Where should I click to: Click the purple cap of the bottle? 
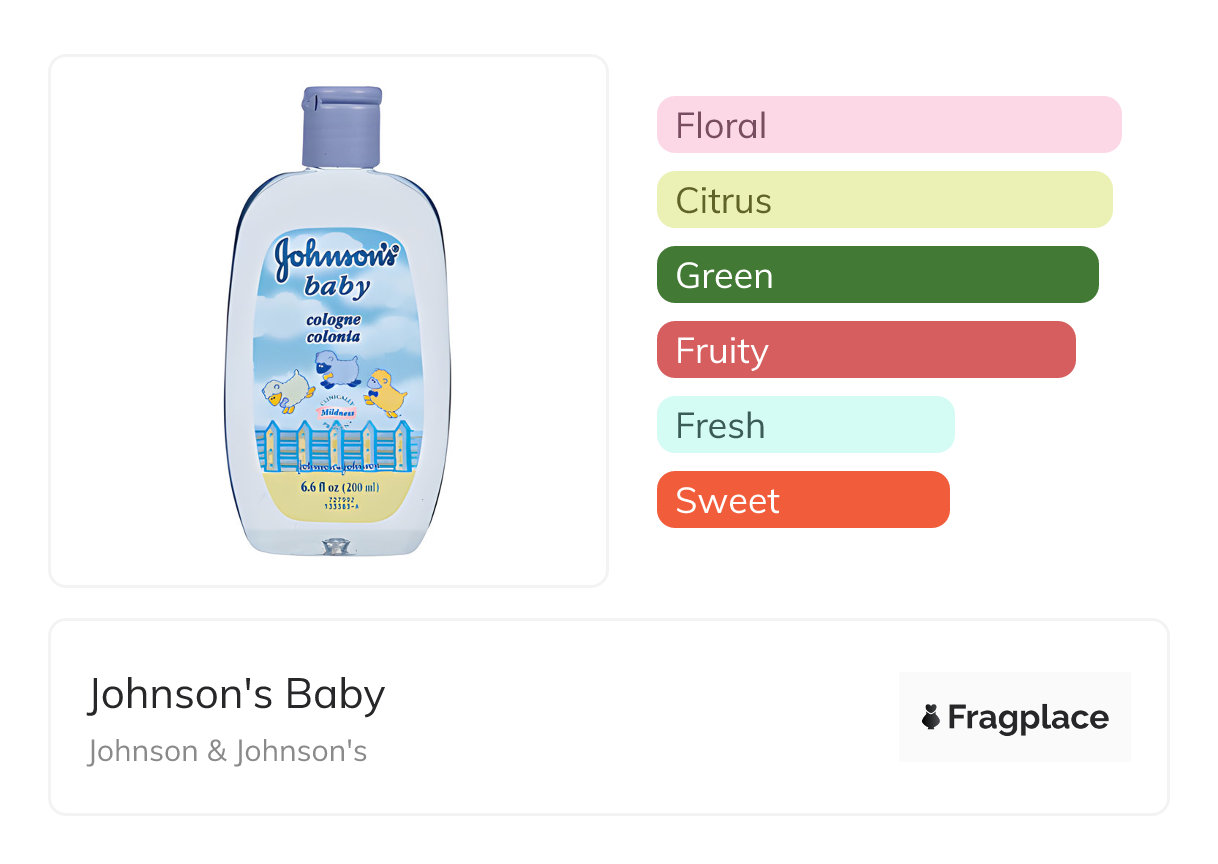(x=341, y=126)
